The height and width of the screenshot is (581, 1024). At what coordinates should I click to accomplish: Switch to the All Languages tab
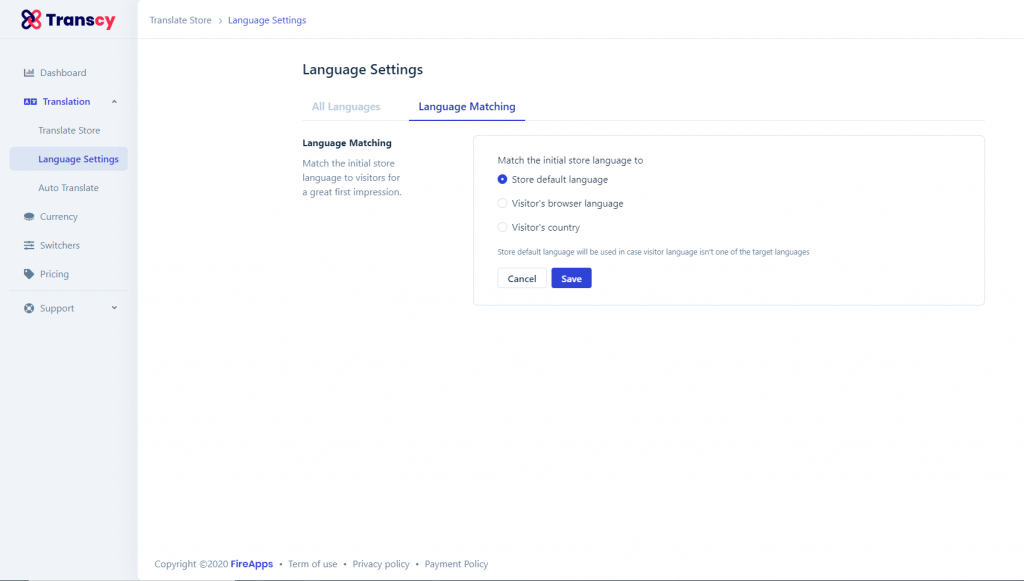pyautogui.click(x=346, y=107)
